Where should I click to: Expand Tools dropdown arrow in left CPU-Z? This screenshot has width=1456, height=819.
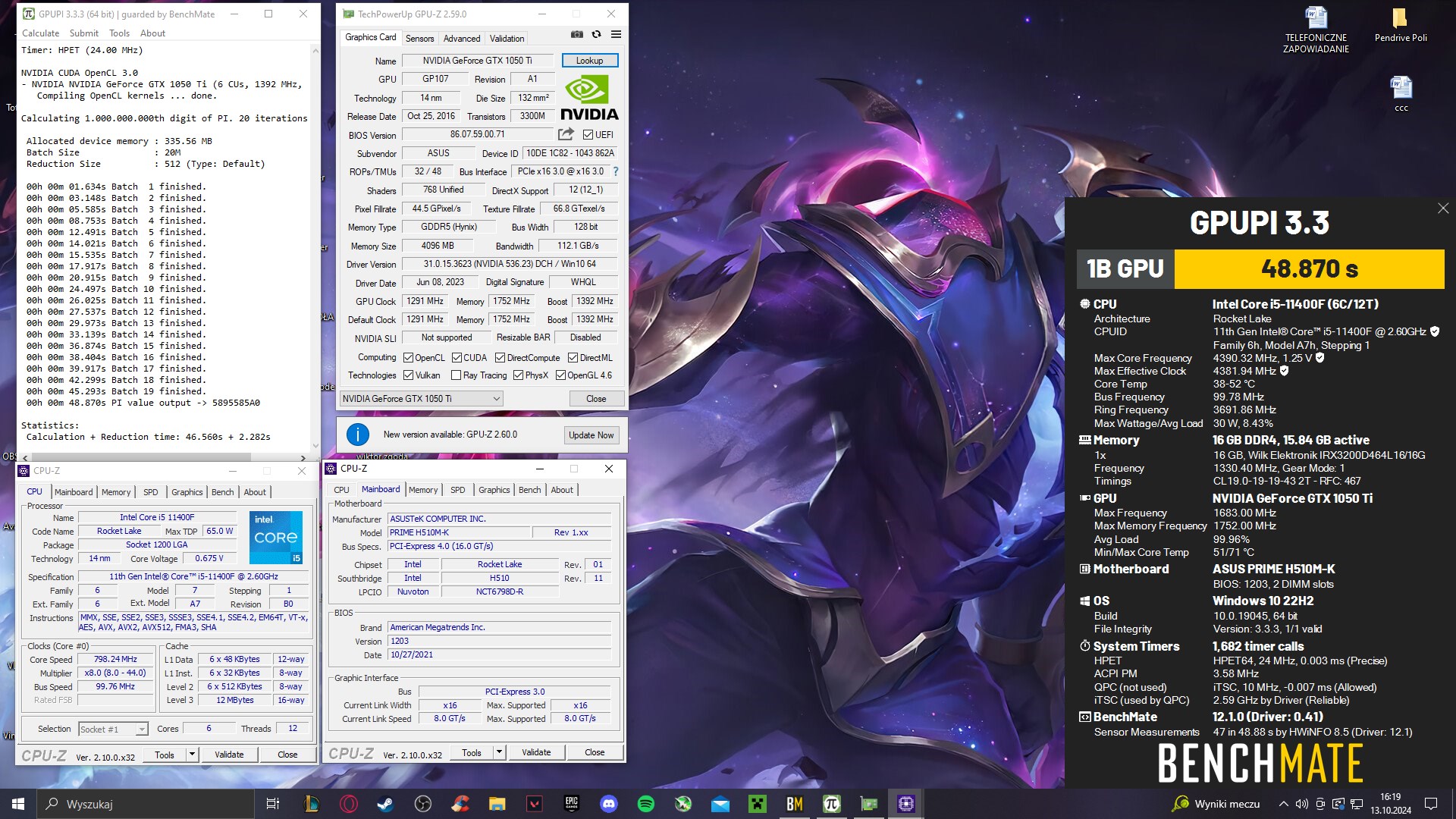(192, 755)
